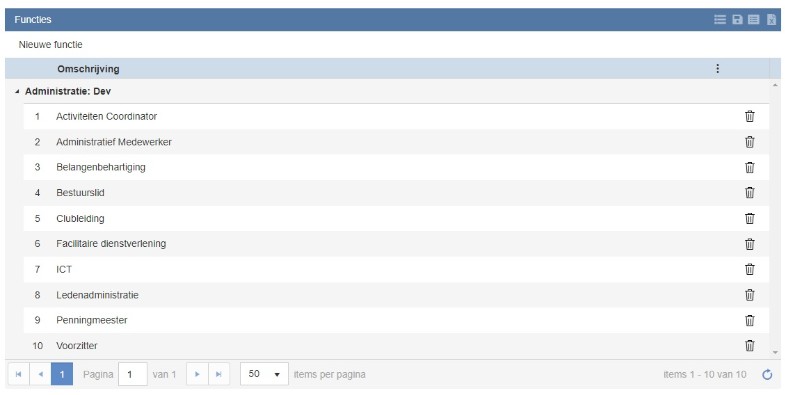Open the items per pagina dropdown
This screenshot has height=395, width=785.
(264, 374)
